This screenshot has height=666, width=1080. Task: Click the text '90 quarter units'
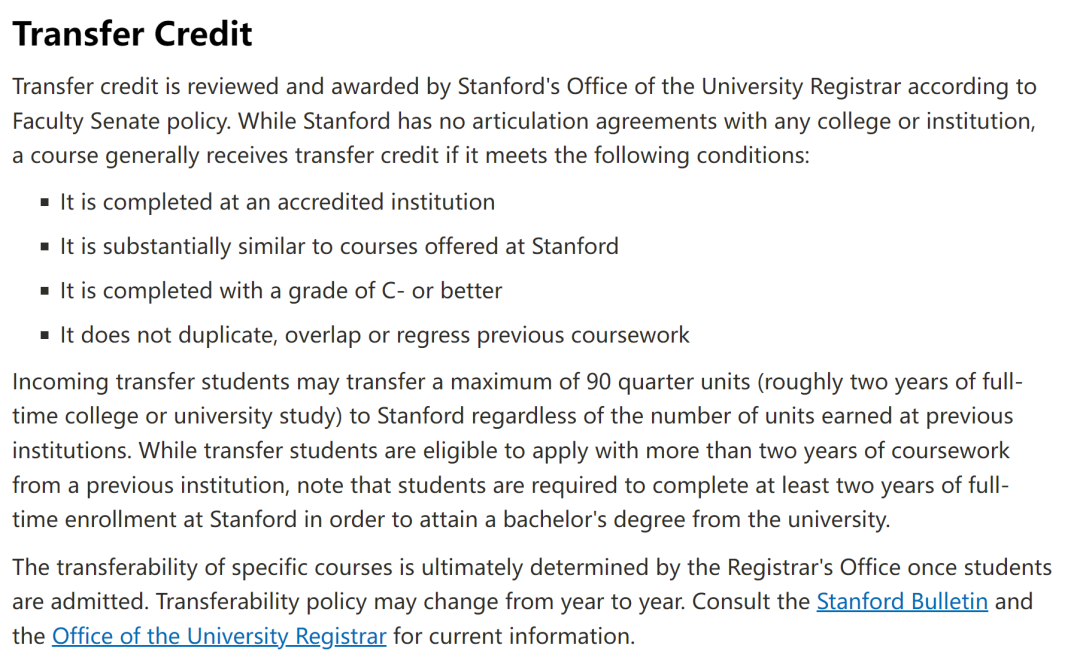(x=667, y=382)
